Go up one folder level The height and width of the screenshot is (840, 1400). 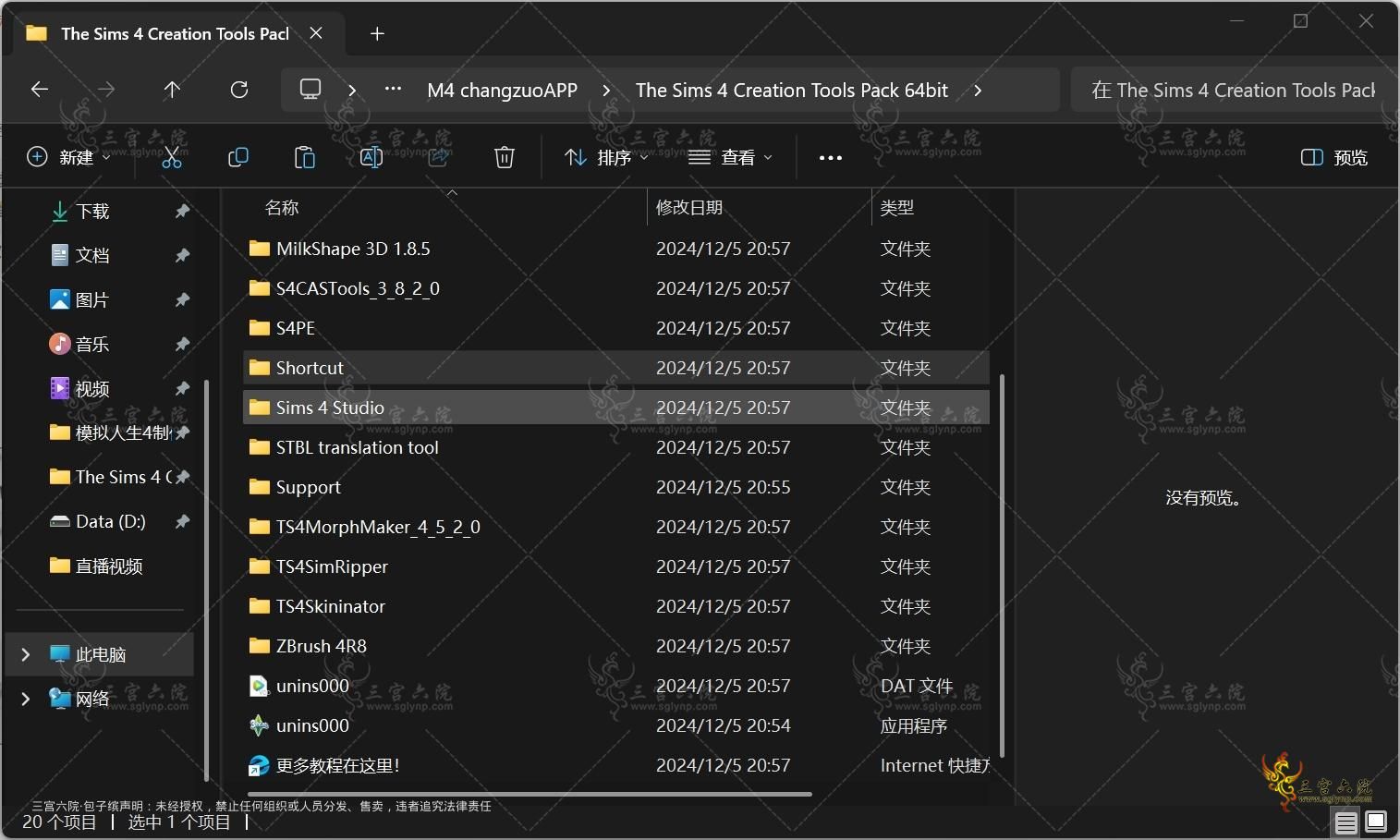coord(172,90)
